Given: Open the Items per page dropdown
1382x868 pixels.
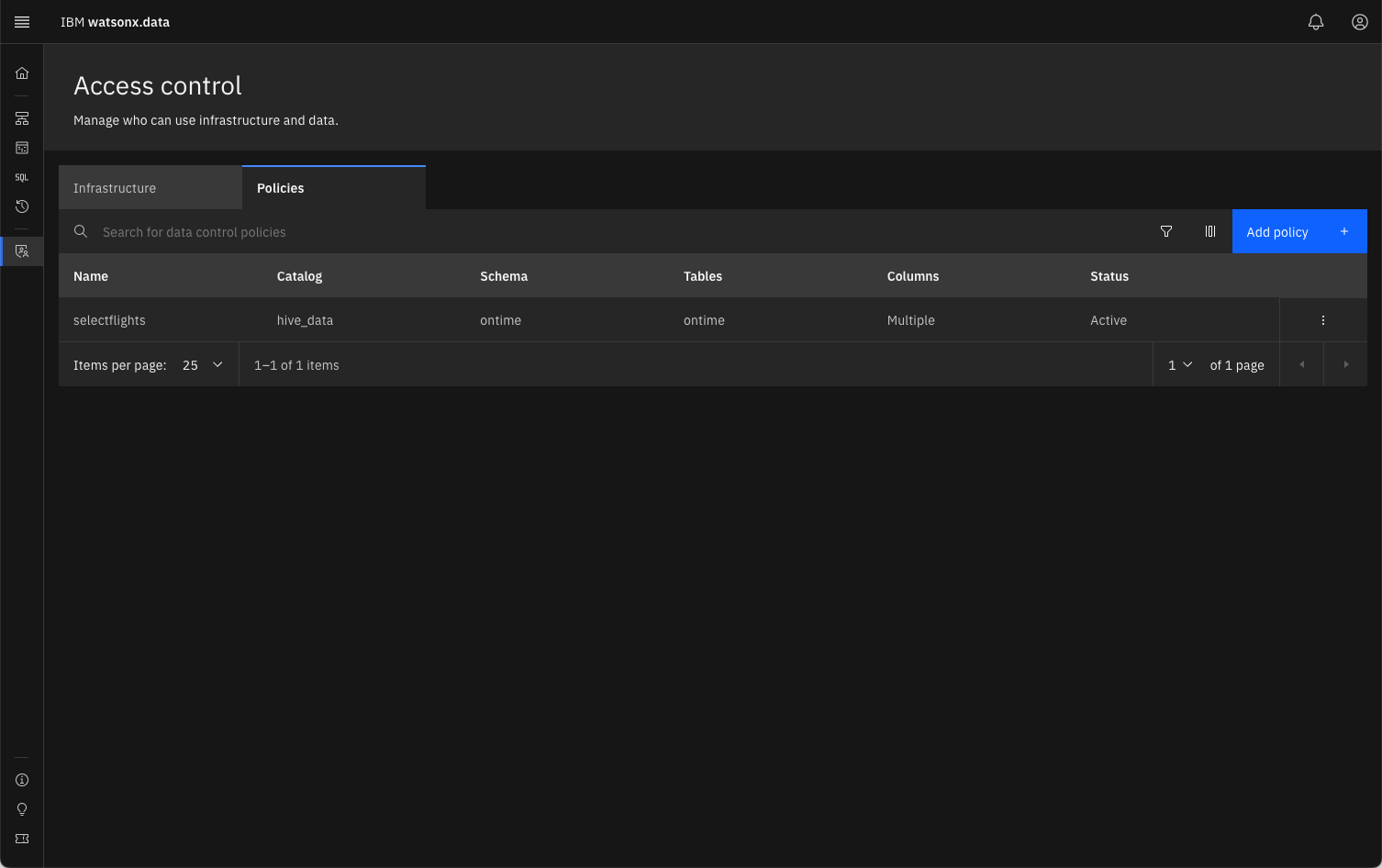Looking at the screenshot, I should pyautogui.click(x=204, y=364).
